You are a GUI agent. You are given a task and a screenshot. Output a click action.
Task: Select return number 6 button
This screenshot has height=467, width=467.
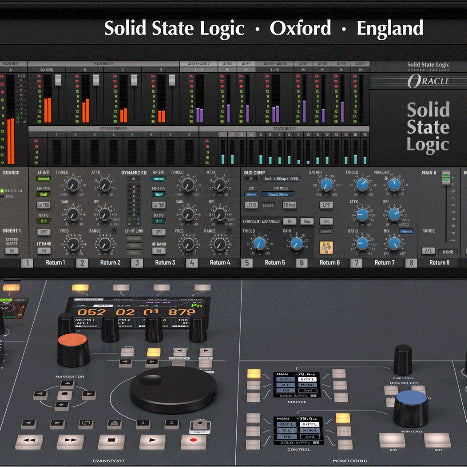point(302,263)
